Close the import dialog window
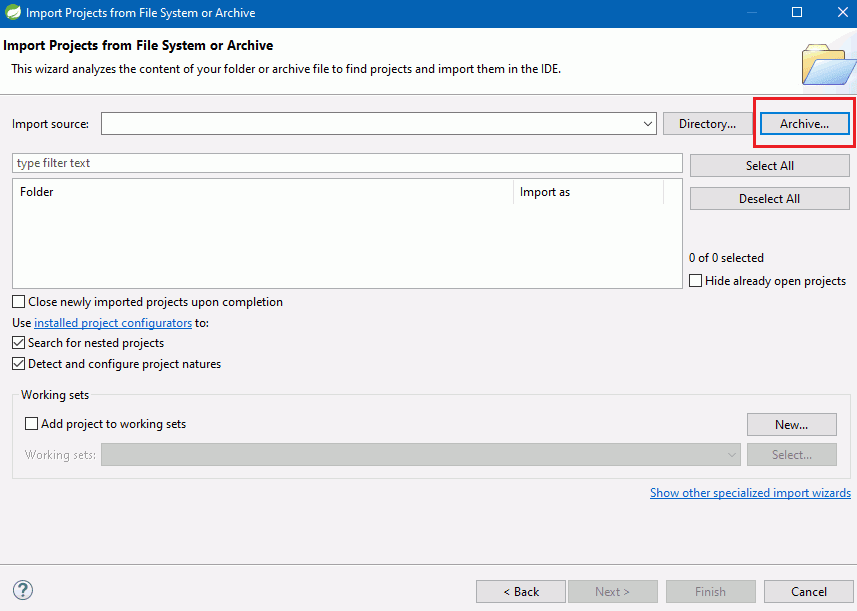Screen dimensions: 857x611 tap(843, 12)
